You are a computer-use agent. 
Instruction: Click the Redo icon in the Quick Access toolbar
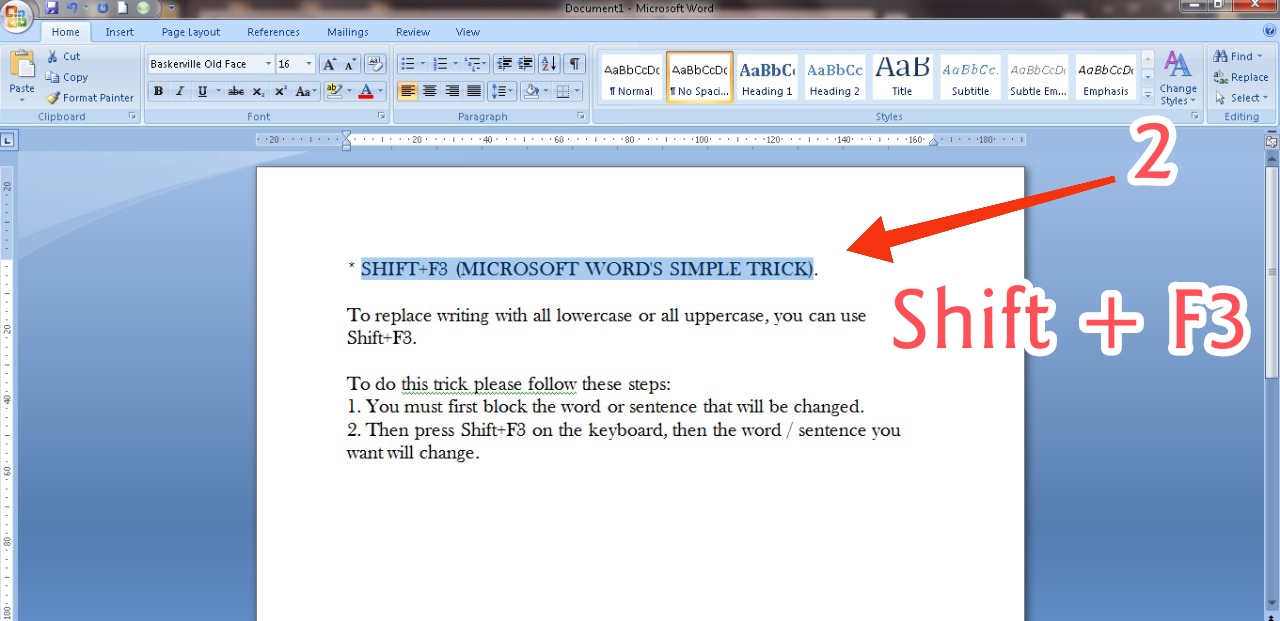point(102,8)
